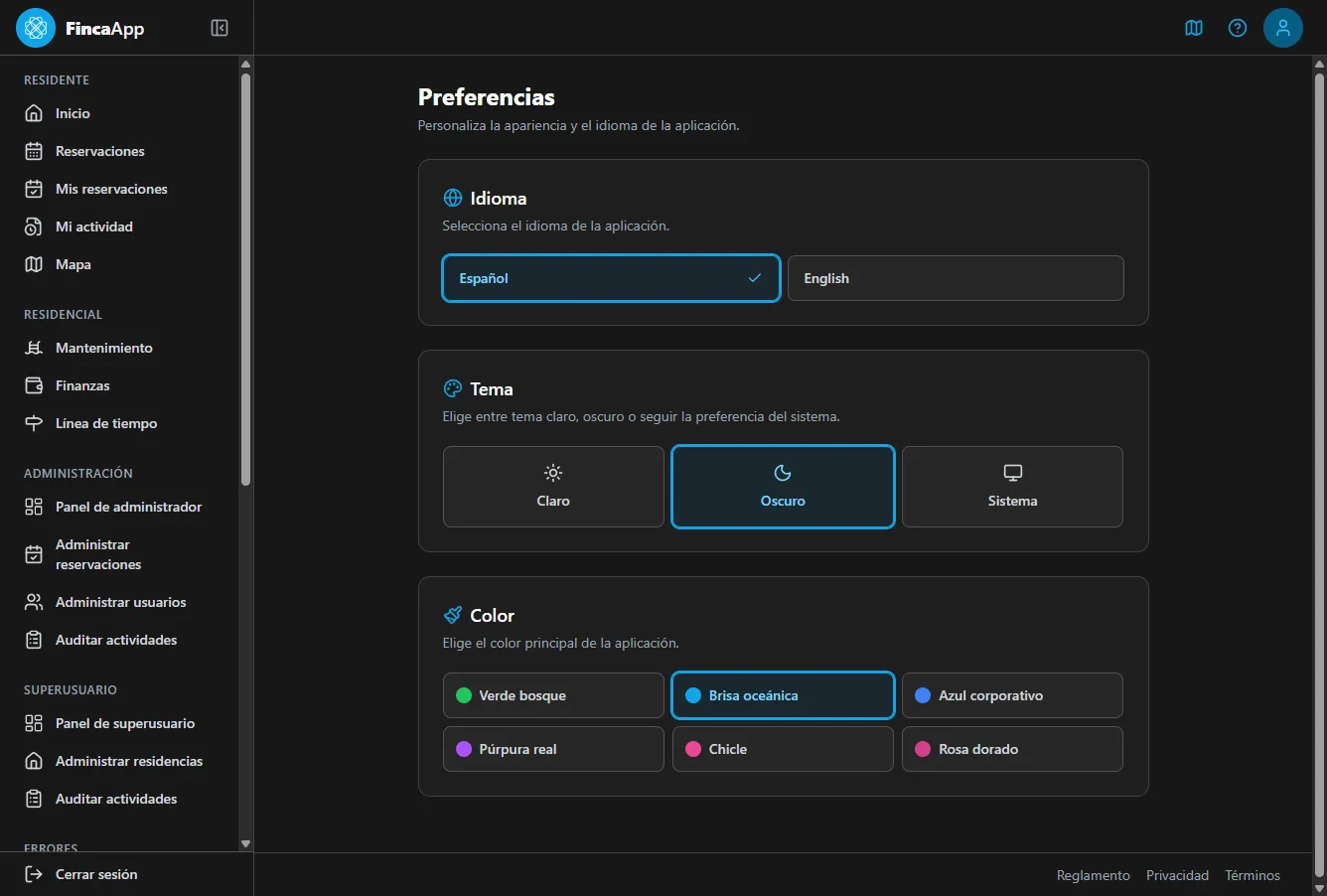Select English language option
The image size is (1327, 896).
[x=956, y=278]
